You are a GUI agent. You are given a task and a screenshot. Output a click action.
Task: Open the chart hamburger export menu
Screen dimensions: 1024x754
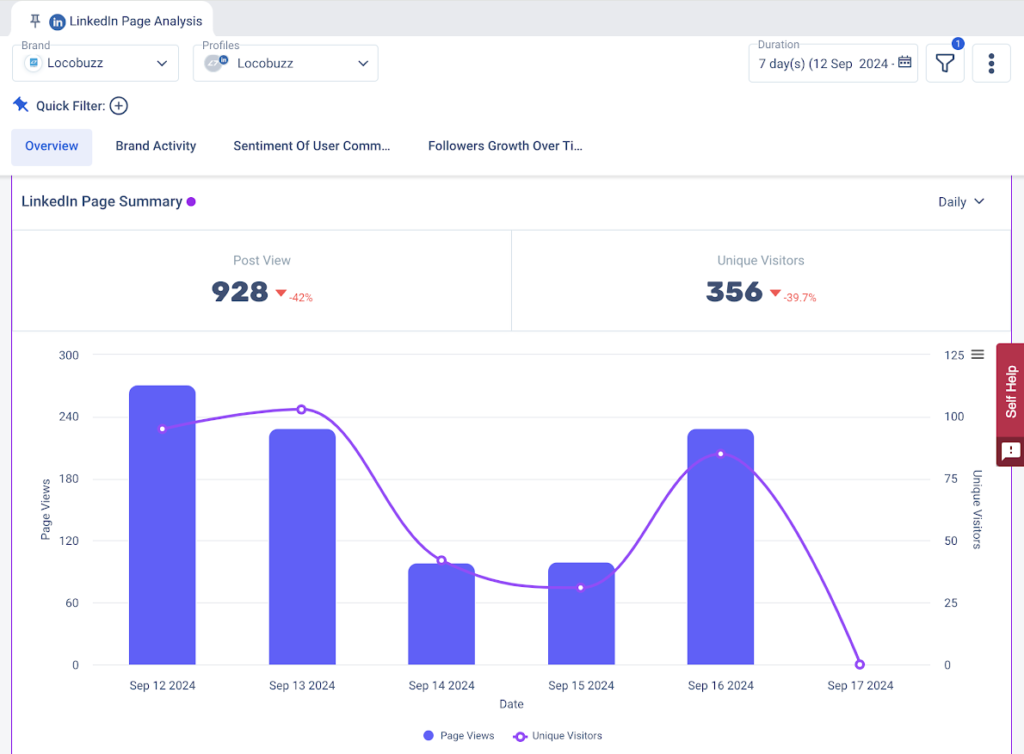tap(978, 354)
